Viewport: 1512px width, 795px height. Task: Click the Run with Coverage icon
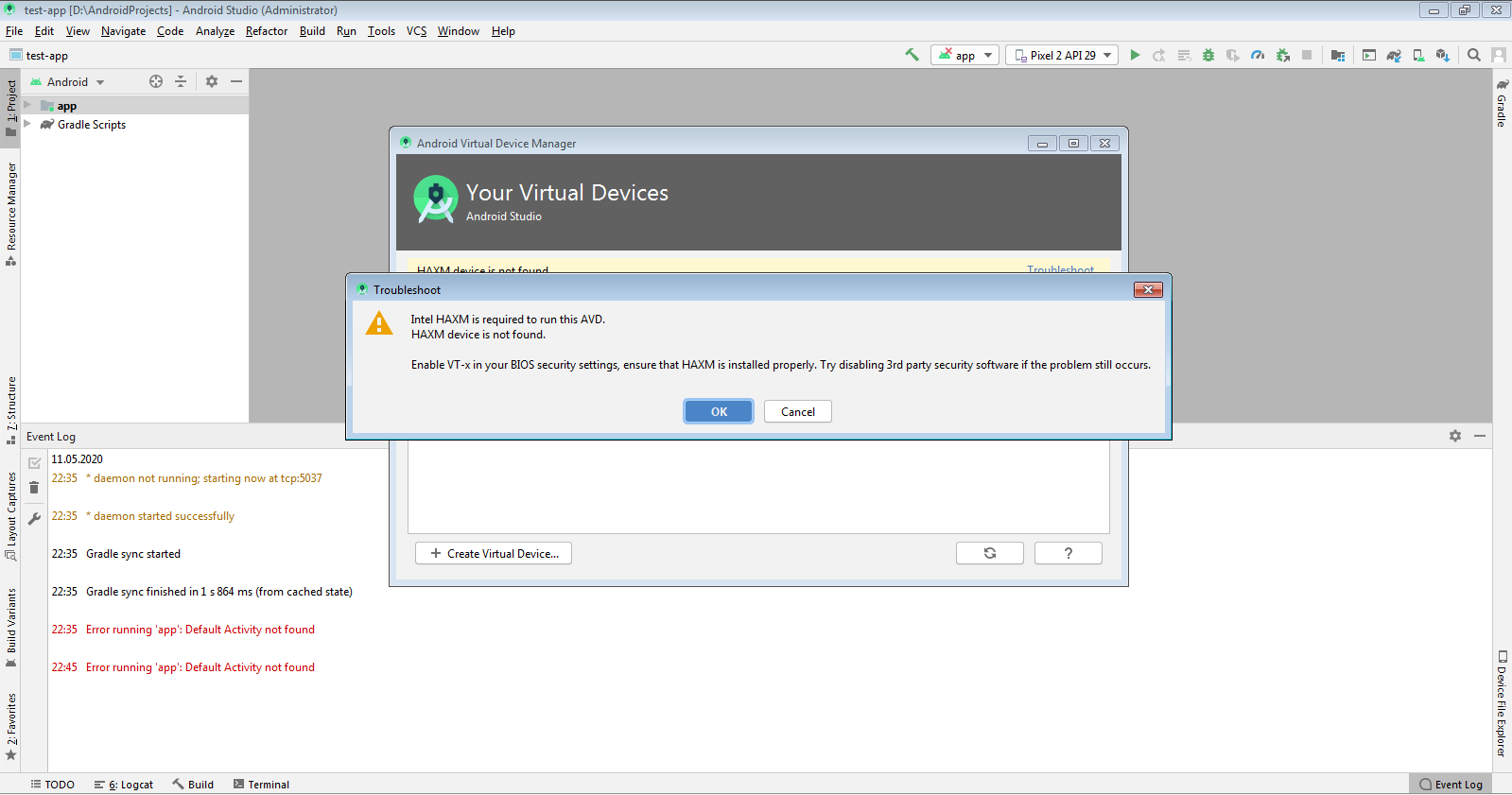click(1233, 55)
